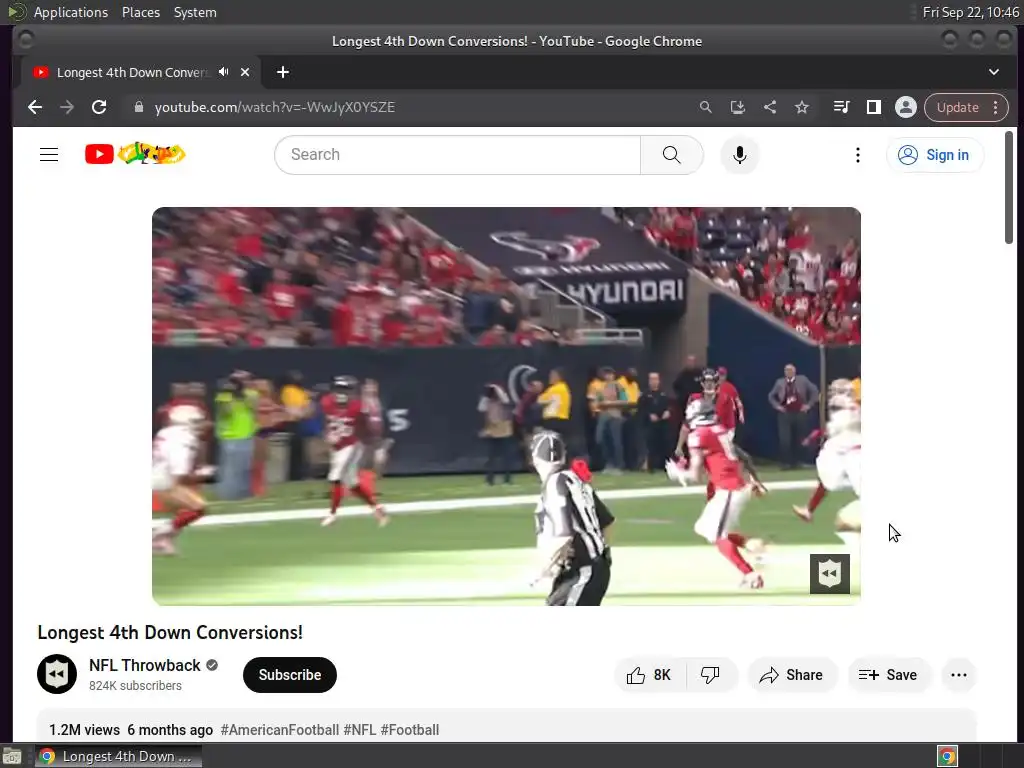Bookmark this page with the star

pyautogui.click(x=802, y=107)
